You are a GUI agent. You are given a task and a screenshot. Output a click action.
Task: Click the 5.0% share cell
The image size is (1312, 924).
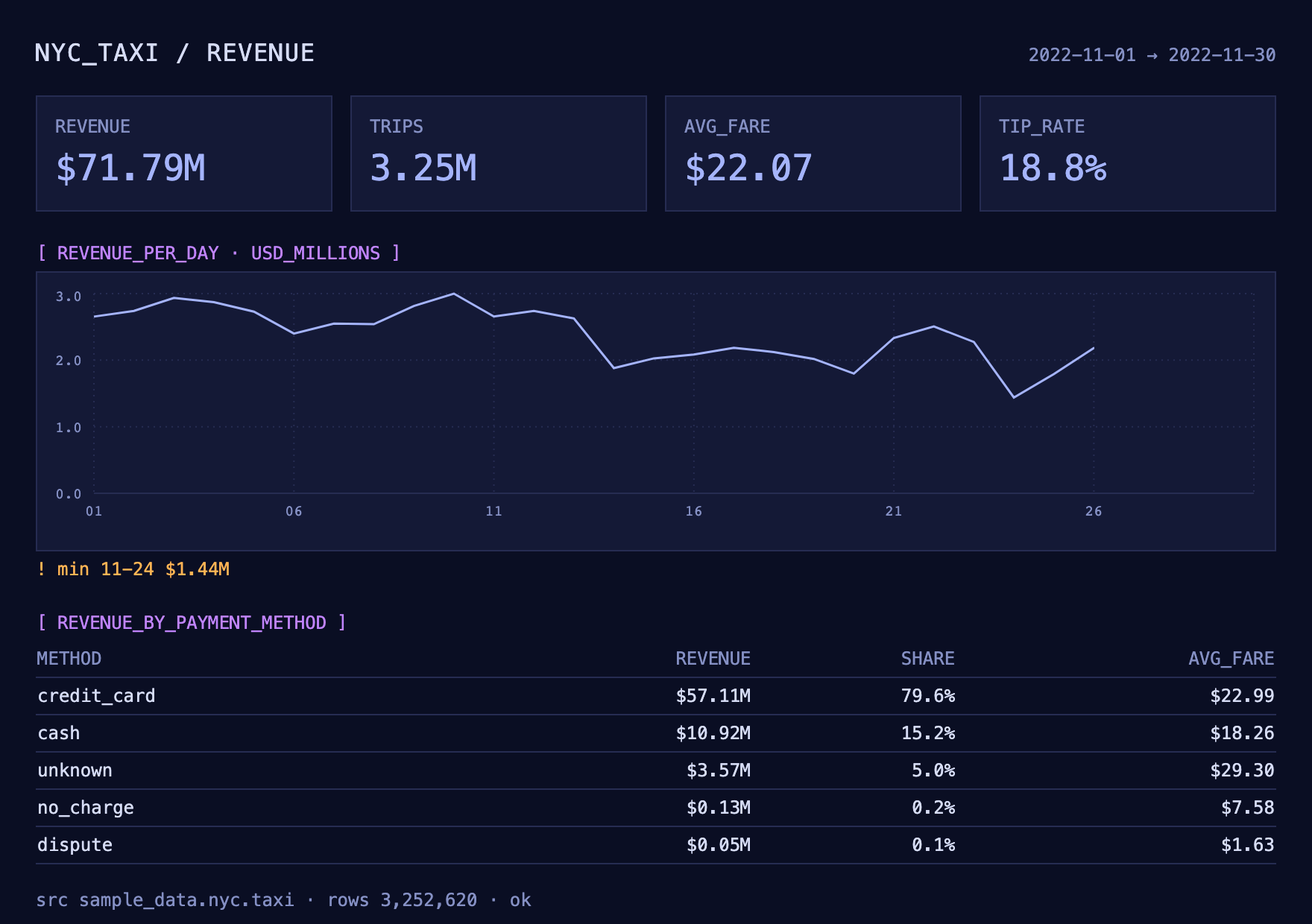933,770
